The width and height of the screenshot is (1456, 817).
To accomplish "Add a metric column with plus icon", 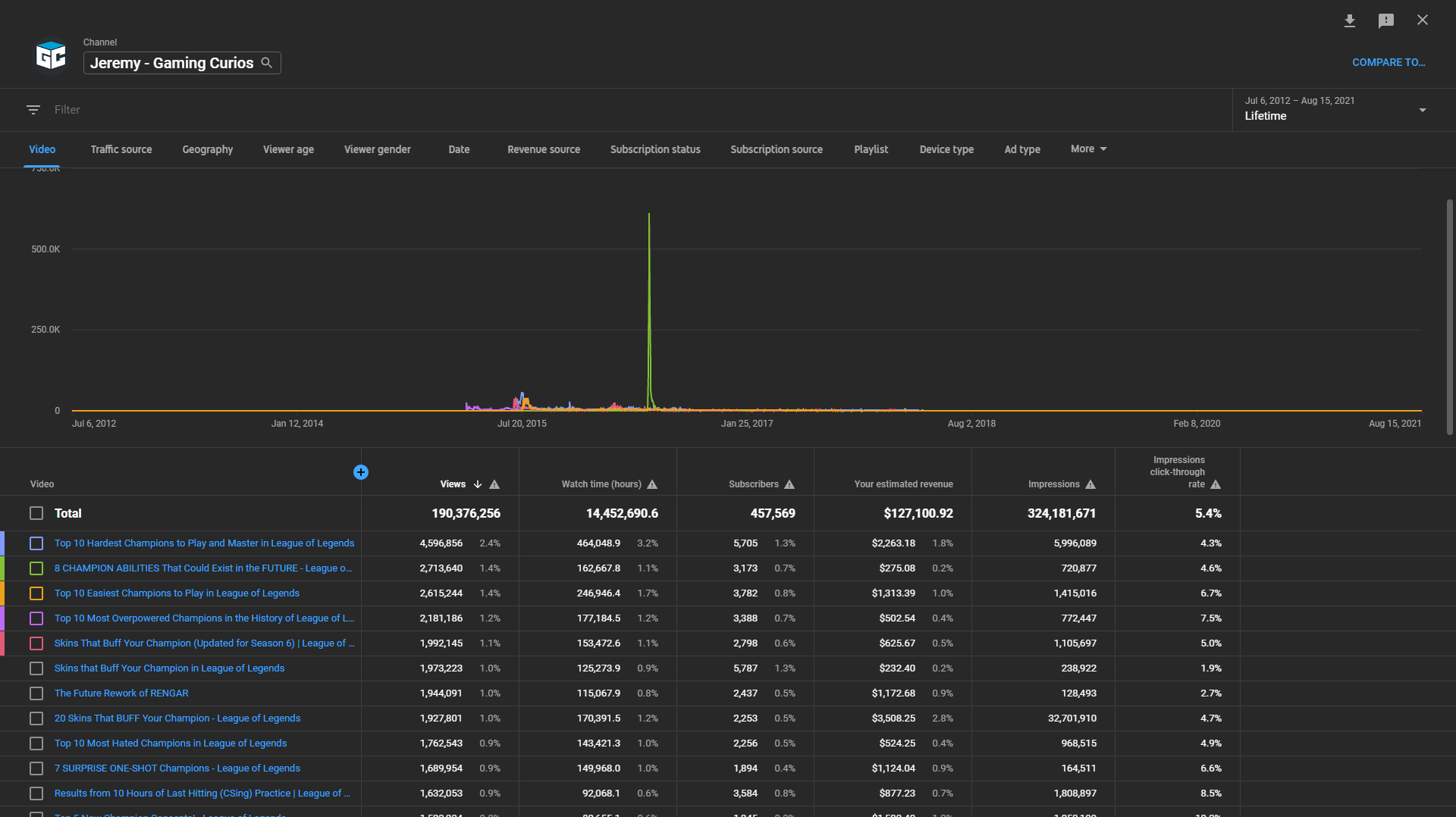I will click(361, 472).
